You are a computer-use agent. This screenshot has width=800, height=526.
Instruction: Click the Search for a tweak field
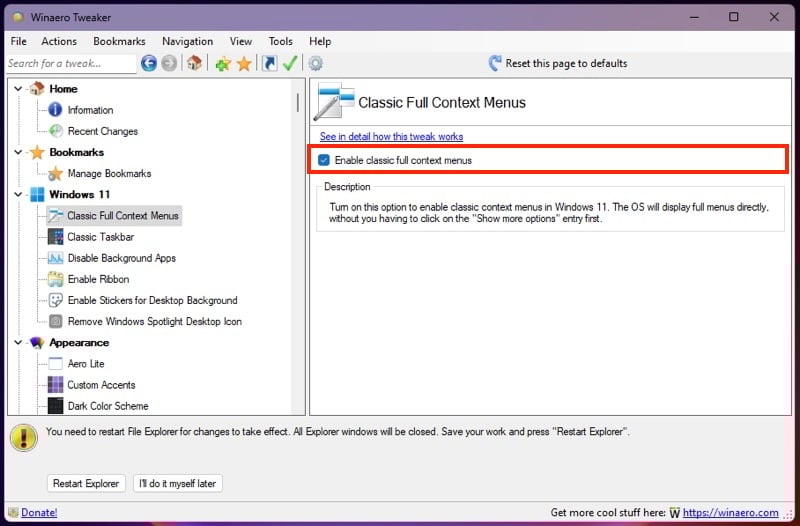click(x=71, y=64)
